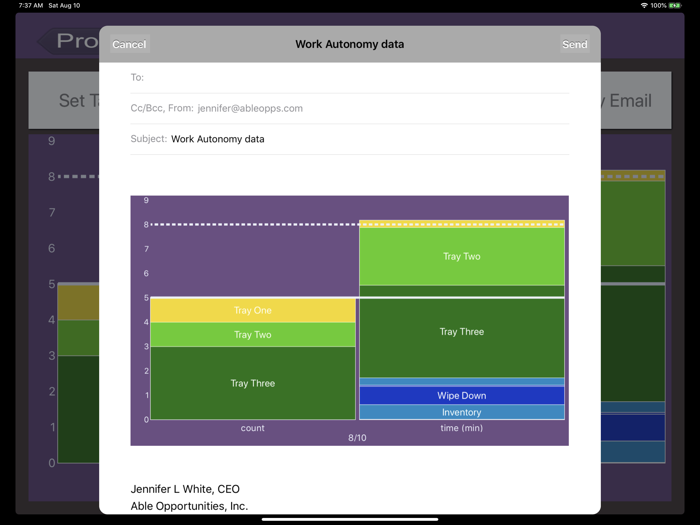Click the battery status icon

click(x=675, y=5)
